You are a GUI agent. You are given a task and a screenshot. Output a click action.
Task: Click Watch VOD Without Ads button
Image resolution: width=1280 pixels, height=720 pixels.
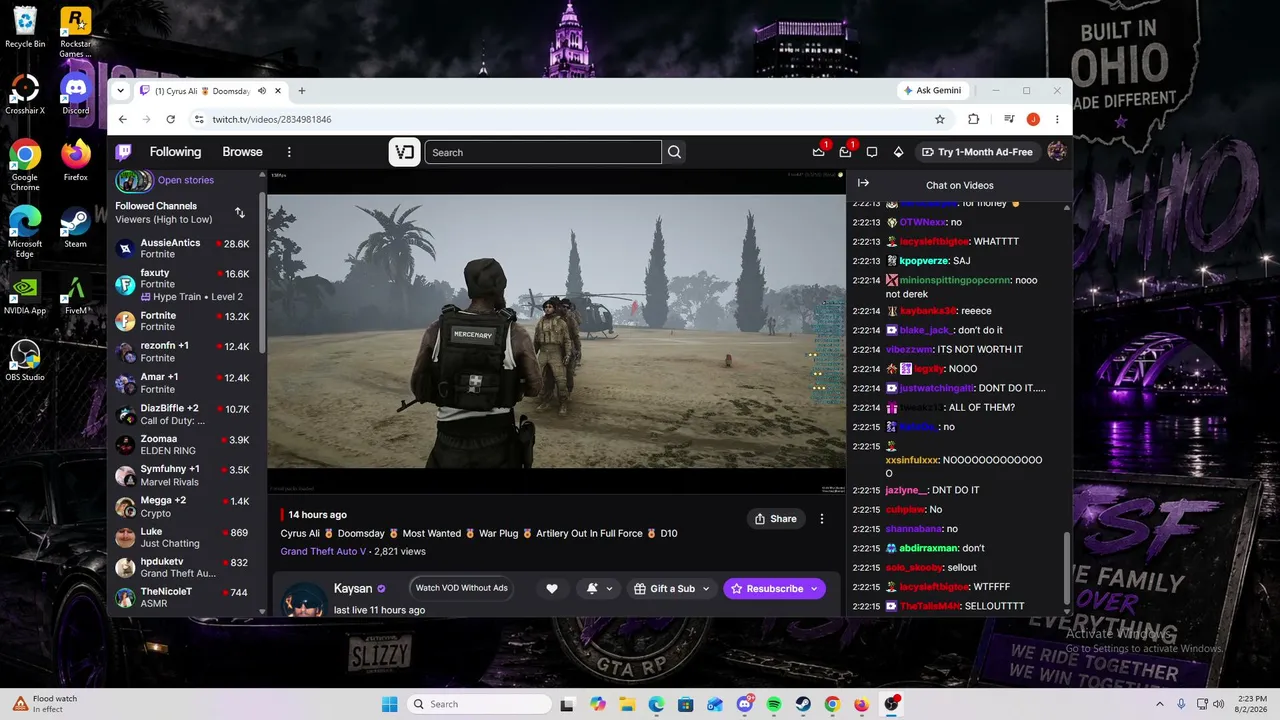(461, 588)
